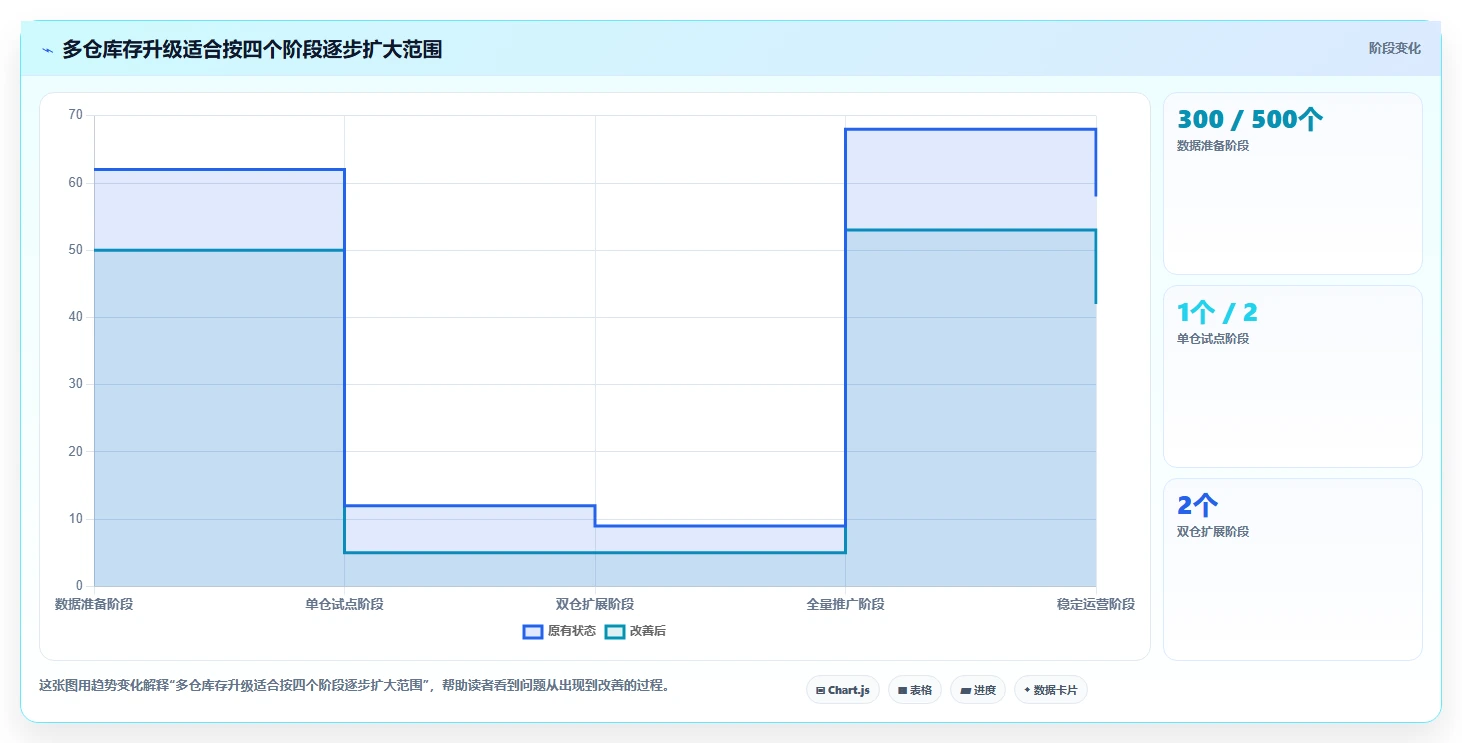Click the 阶段变化 label in the header

1394,49
